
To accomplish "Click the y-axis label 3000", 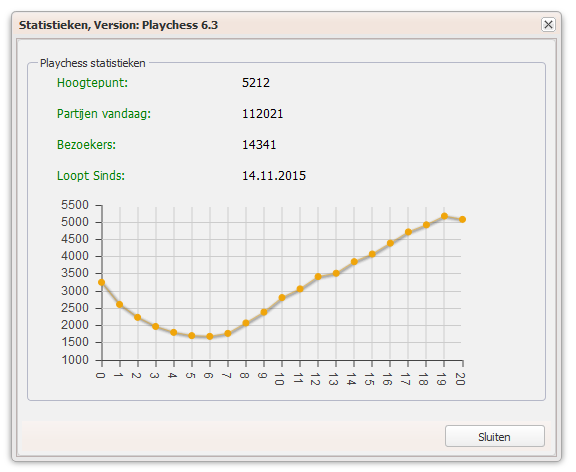I will [x=75, y=291].
